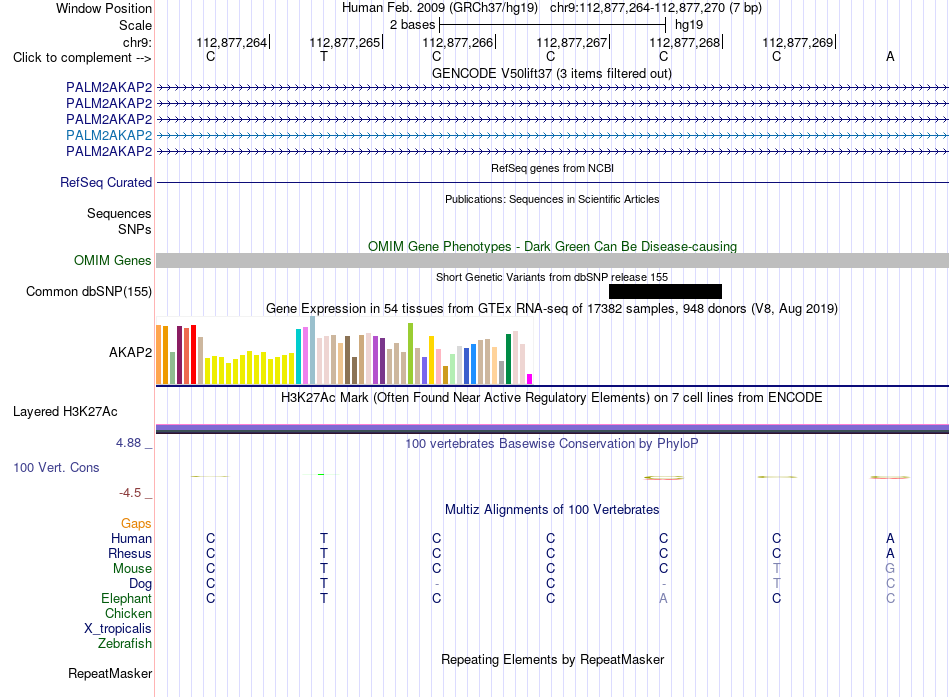
Task: Open the 100 Vert. Cons track label
Action: click(56, 467)
